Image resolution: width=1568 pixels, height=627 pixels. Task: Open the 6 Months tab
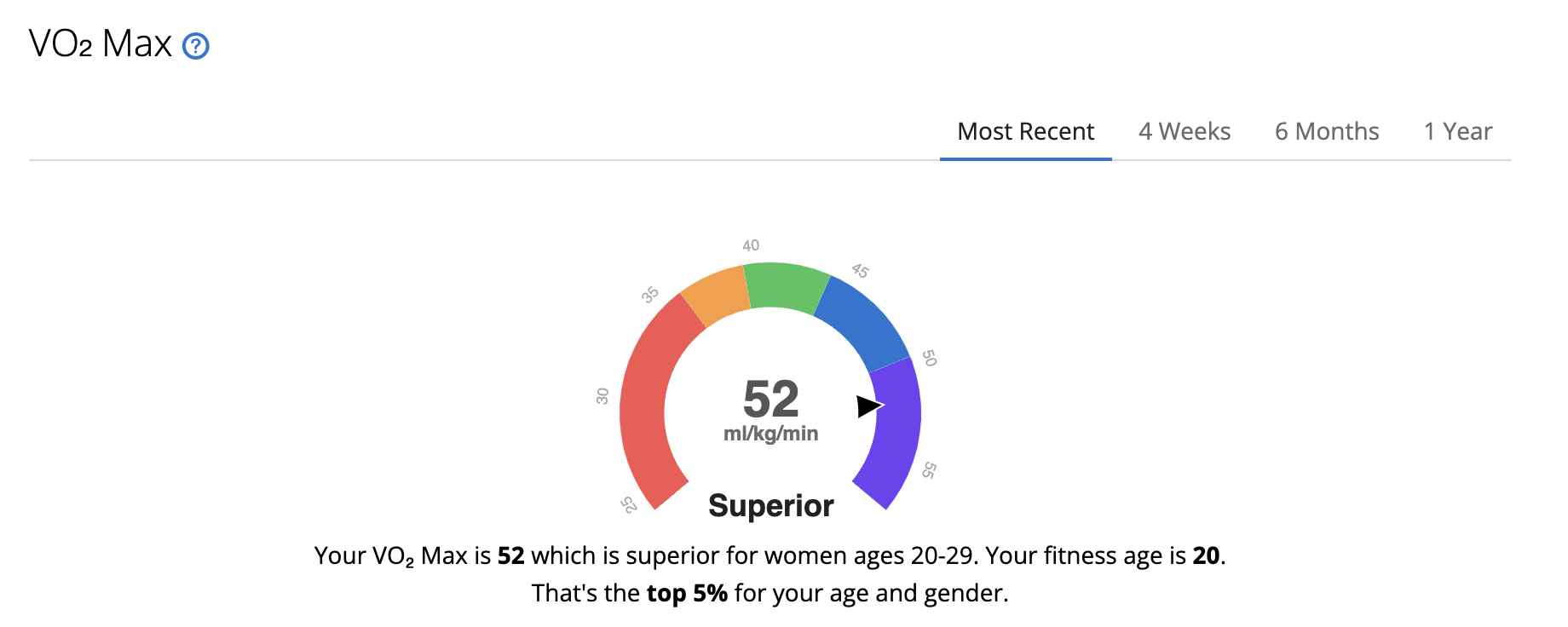pyautogui.click(x=1327, y=131)
